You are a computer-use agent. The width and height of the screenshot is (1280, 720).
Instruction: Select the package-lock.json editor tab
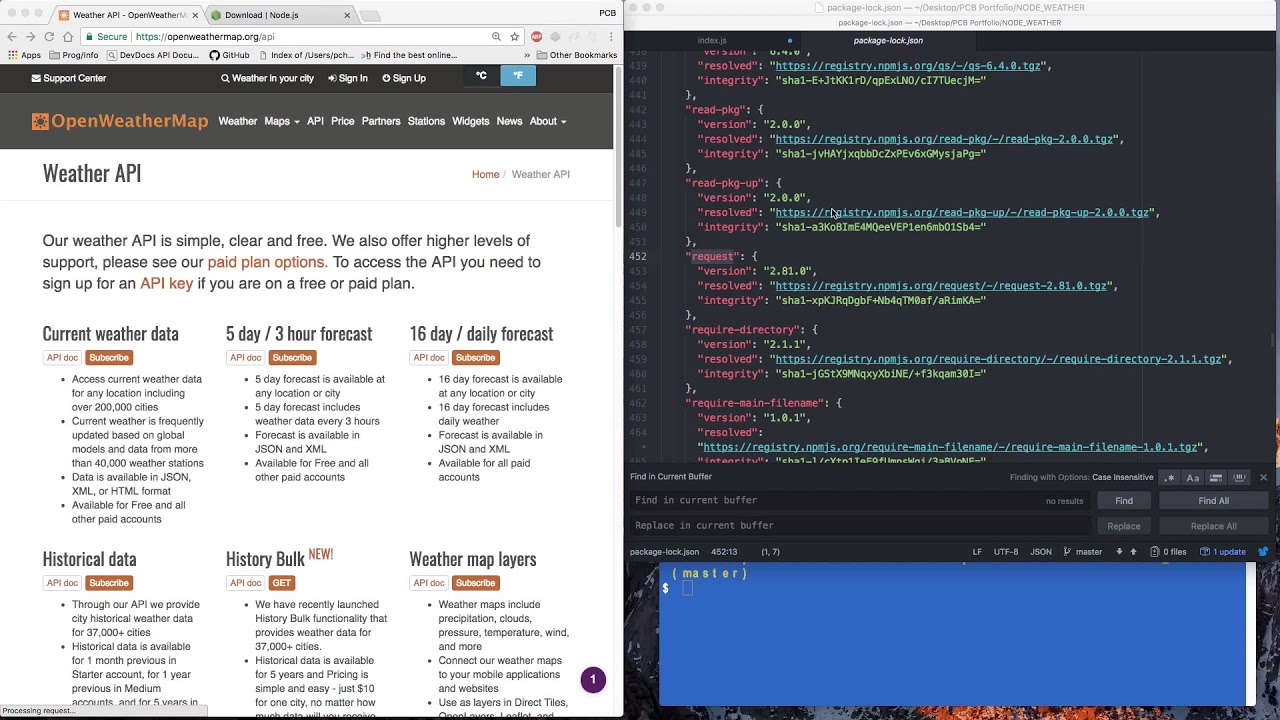click(x=888, y=40)
